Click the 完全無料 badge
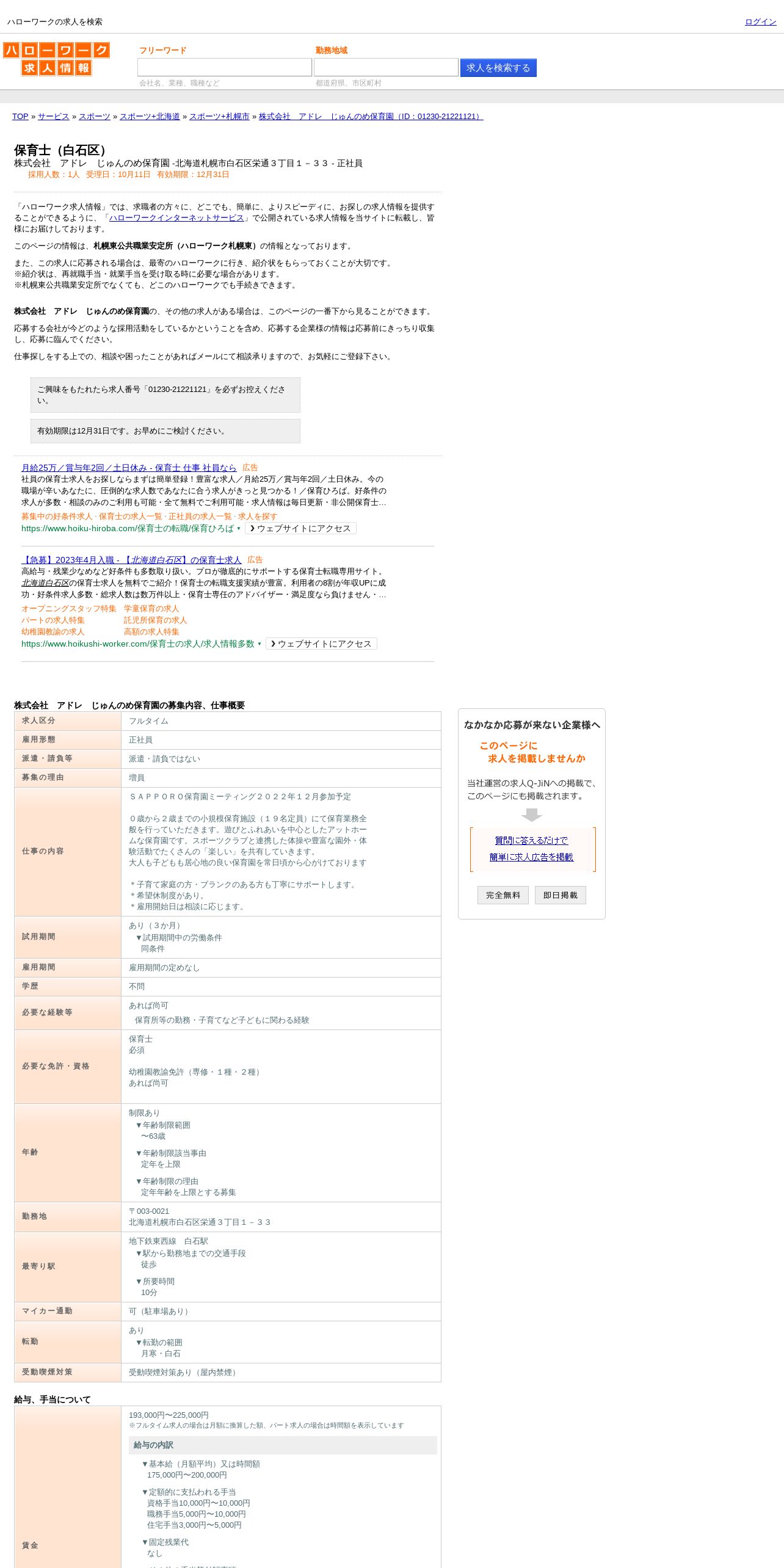The image size is (784, 1568). click(503, 895)
